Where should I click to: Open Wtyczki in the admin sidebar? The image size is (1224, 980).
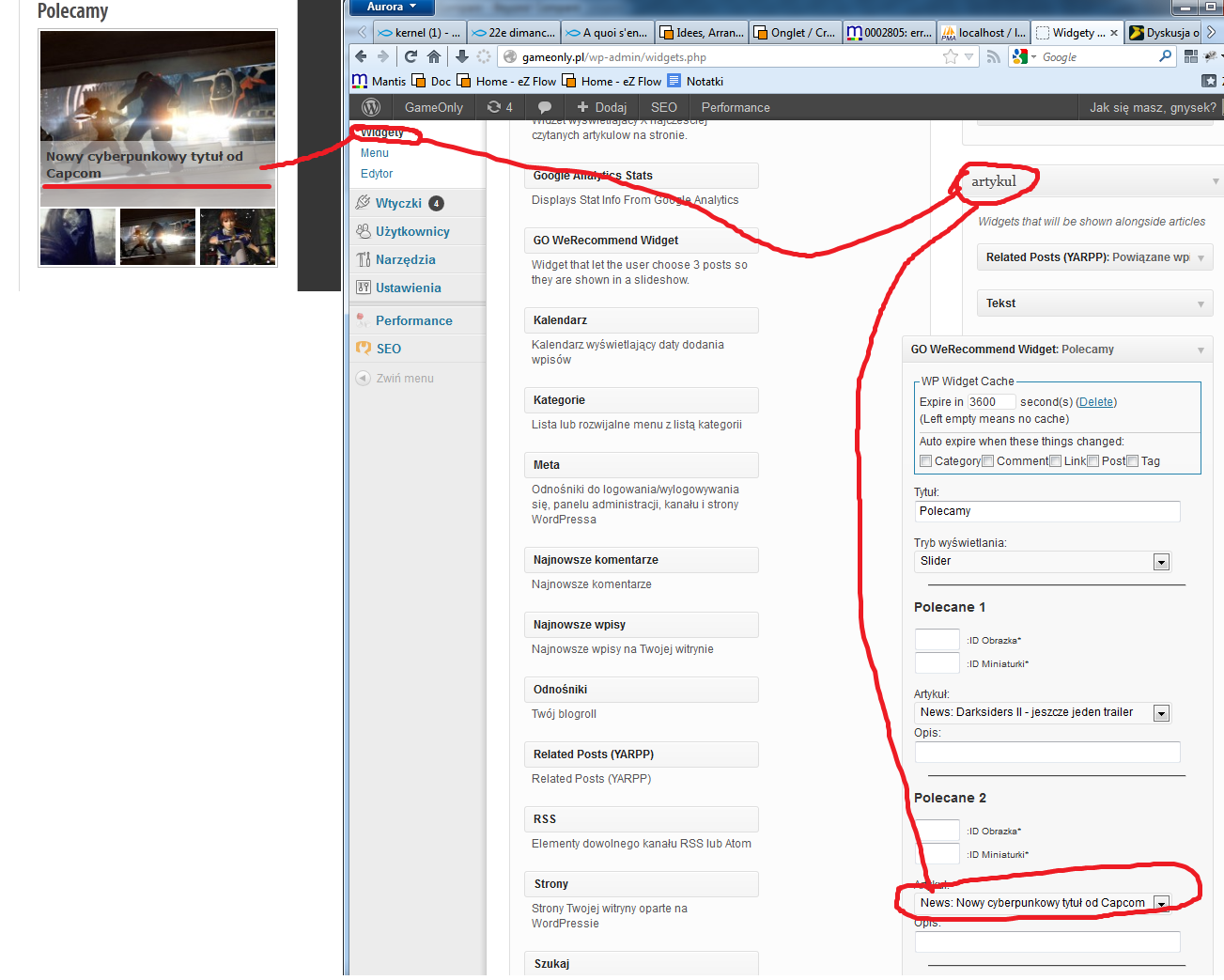[398, 203]
